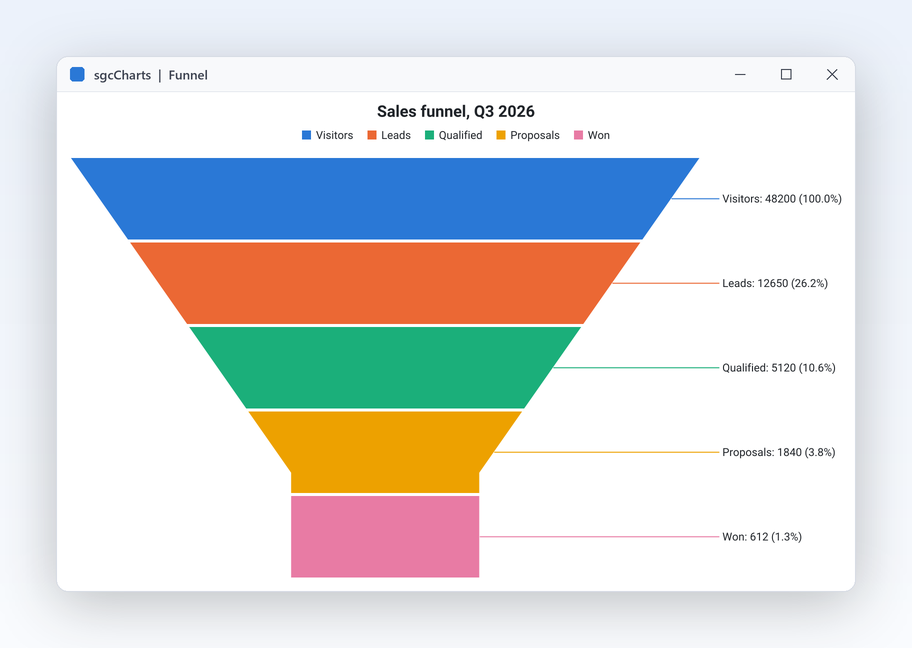Click the Qualified legend label
This screenshot has width=912, height=648.
(x=461, y=135)
